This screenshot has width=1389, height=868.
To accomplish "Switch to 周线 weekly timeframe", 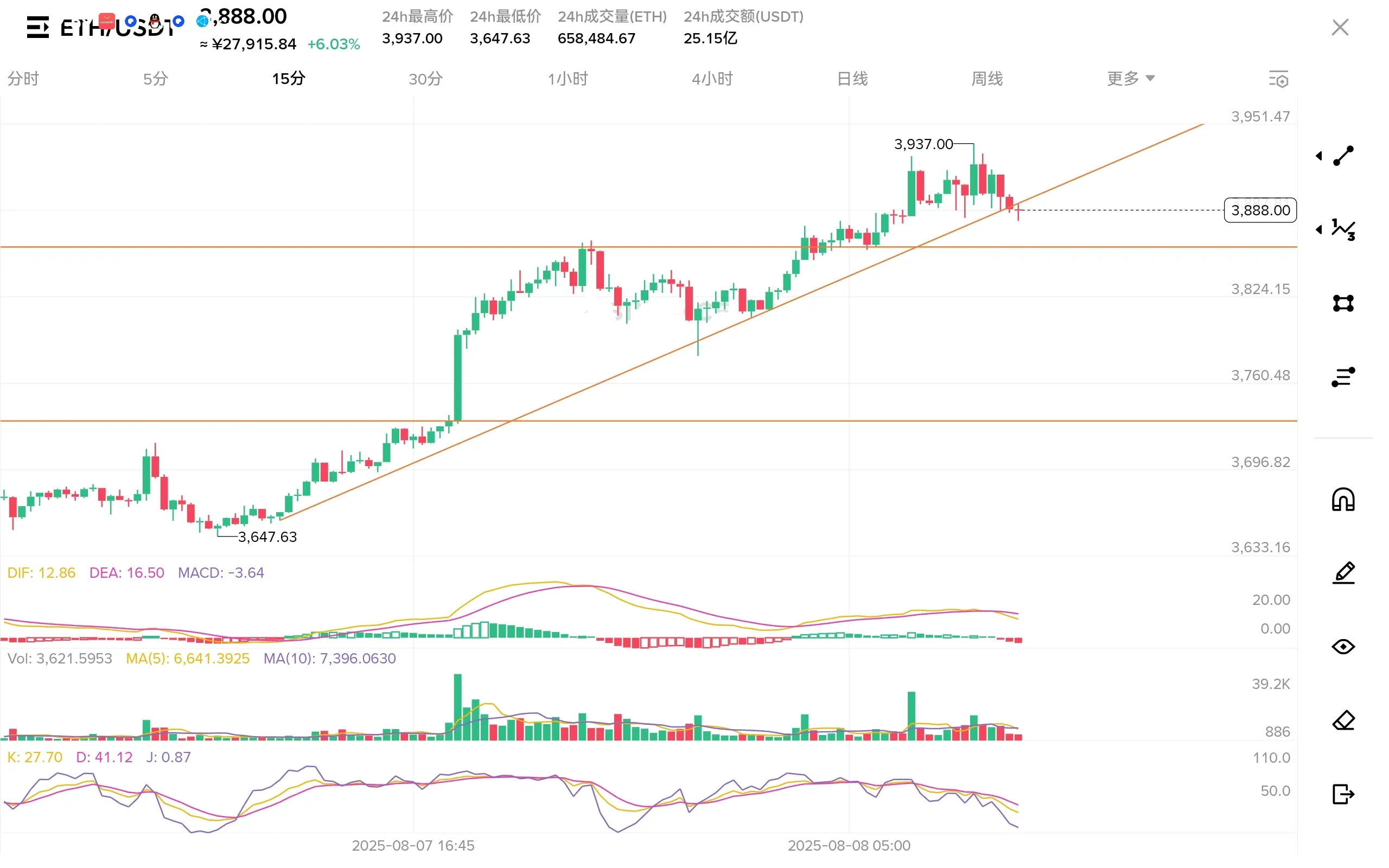I will tap(987, 79).
